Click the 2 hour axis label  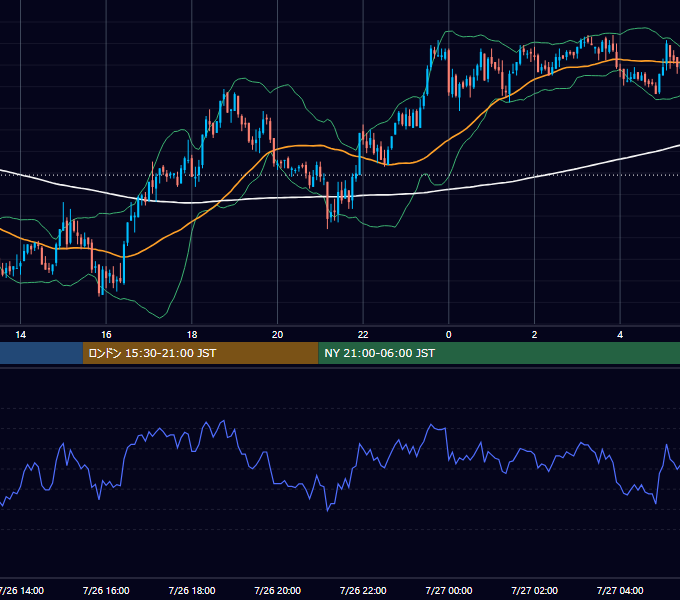click(534, 335)
